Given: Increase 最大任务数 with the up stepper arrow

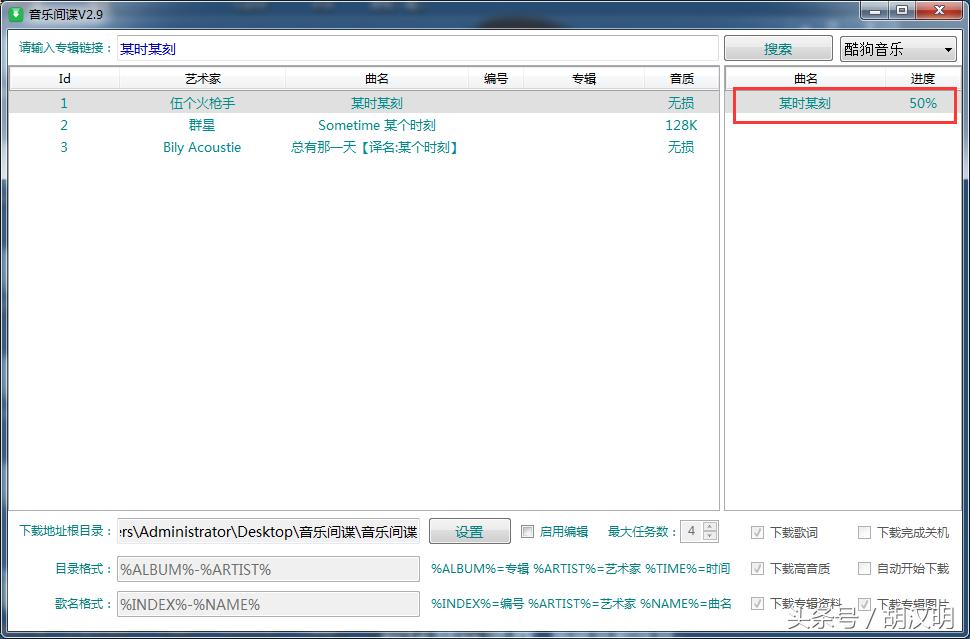Looking at the screenshot, I should tap(712, 526).
